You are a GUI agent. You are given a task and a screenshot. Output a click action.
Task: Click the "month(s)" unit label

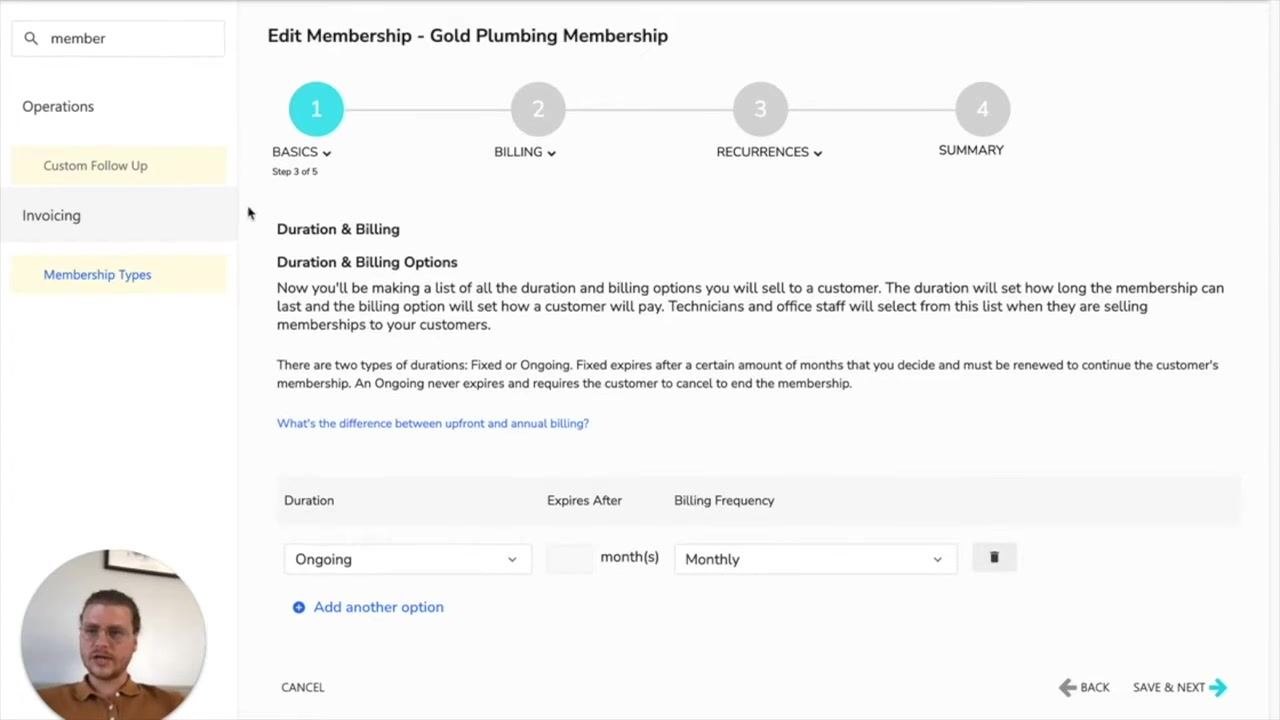[x=630, y=557]
